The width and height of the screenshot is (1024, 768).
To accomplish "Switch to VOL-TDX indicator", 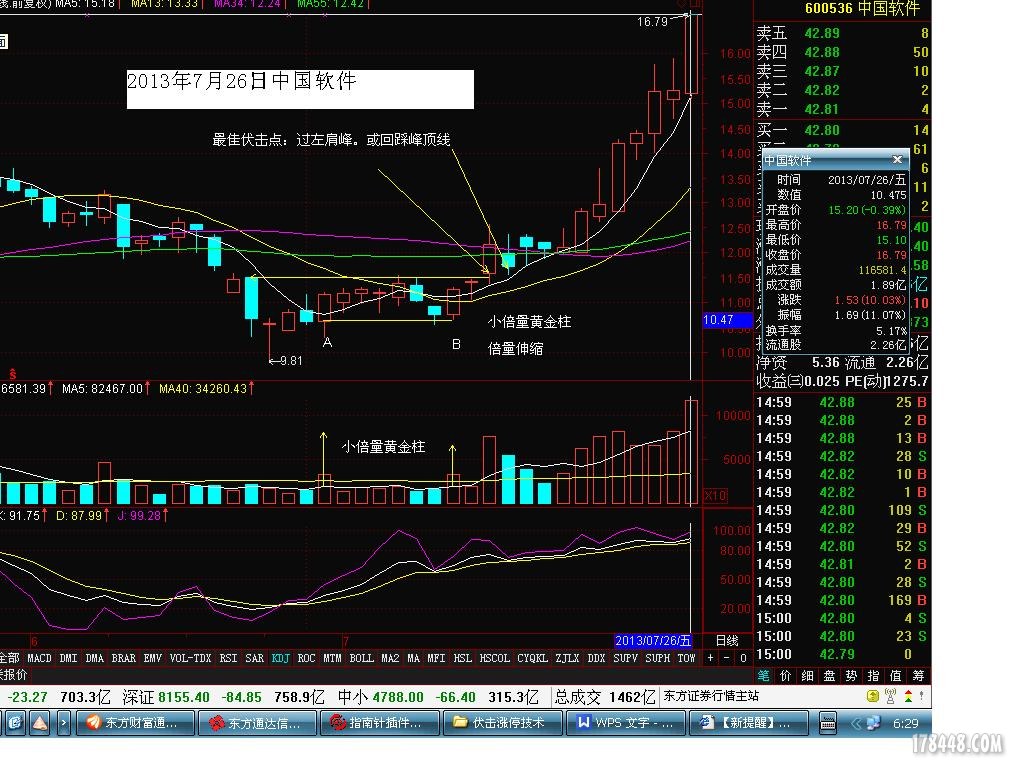I will tap(189, 658).
